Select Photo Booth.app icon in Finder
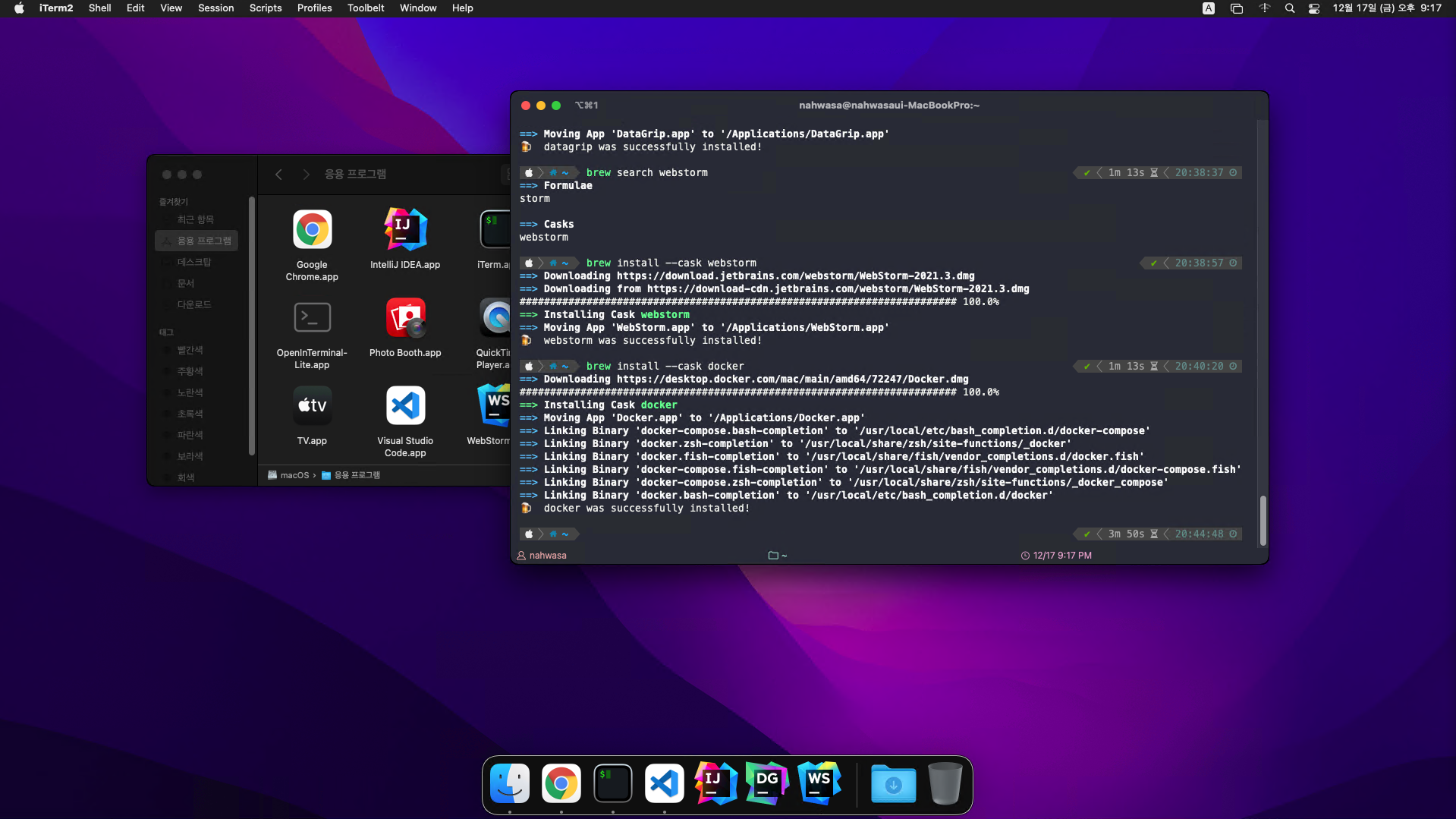1456x819 pixels. pos(405,317)
